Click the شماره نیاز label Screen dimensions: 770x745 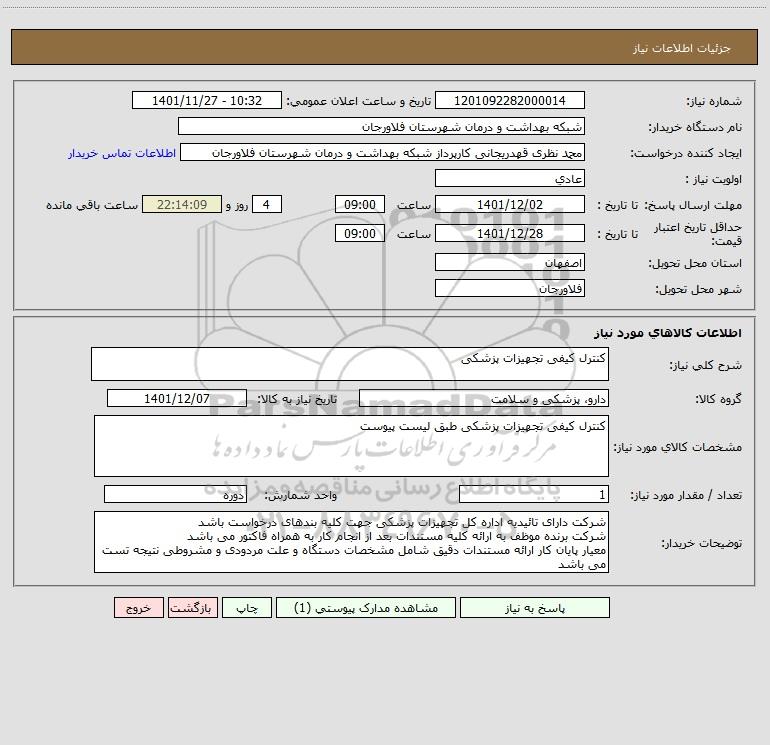coord(714,102)
